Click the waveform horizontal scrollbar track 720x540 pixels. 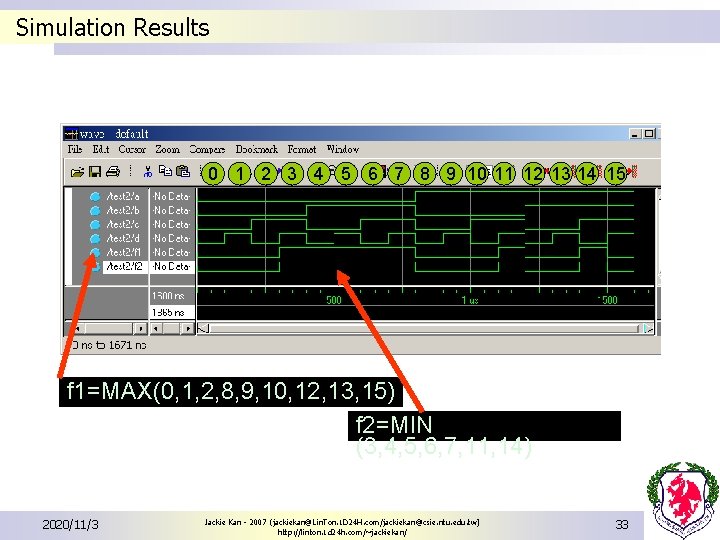point(425,328)
